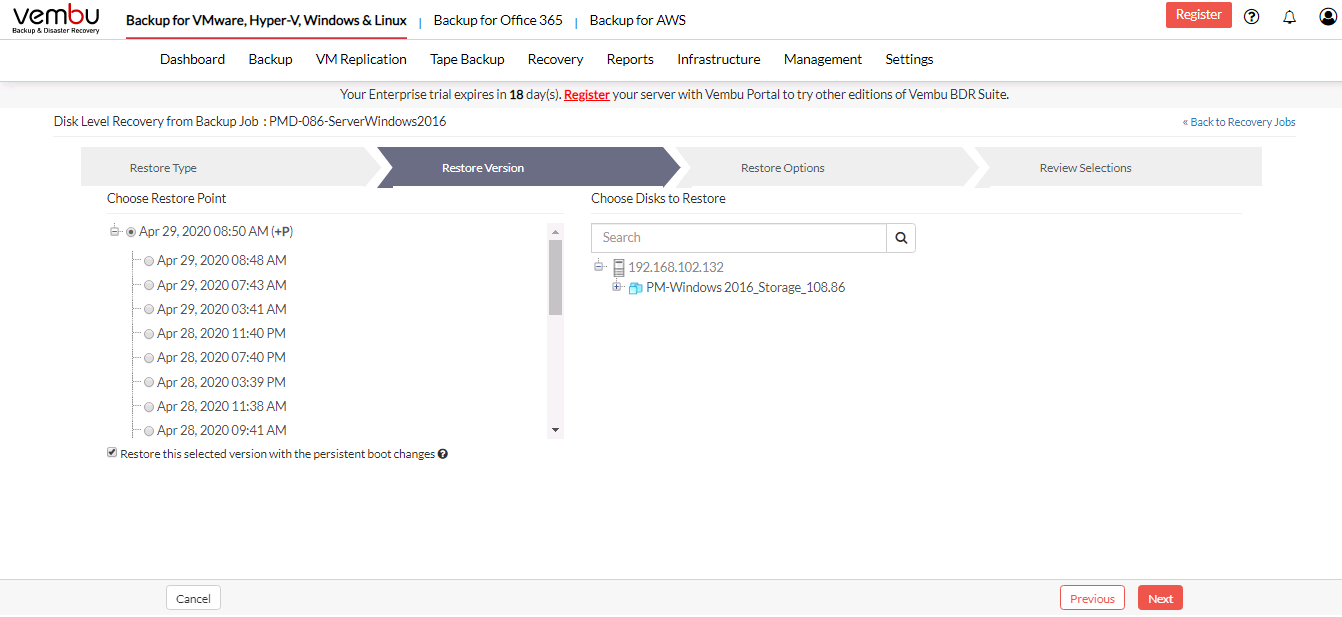Expand the PM-Windows 2016_Storage_108.86 node

[617, 287]
